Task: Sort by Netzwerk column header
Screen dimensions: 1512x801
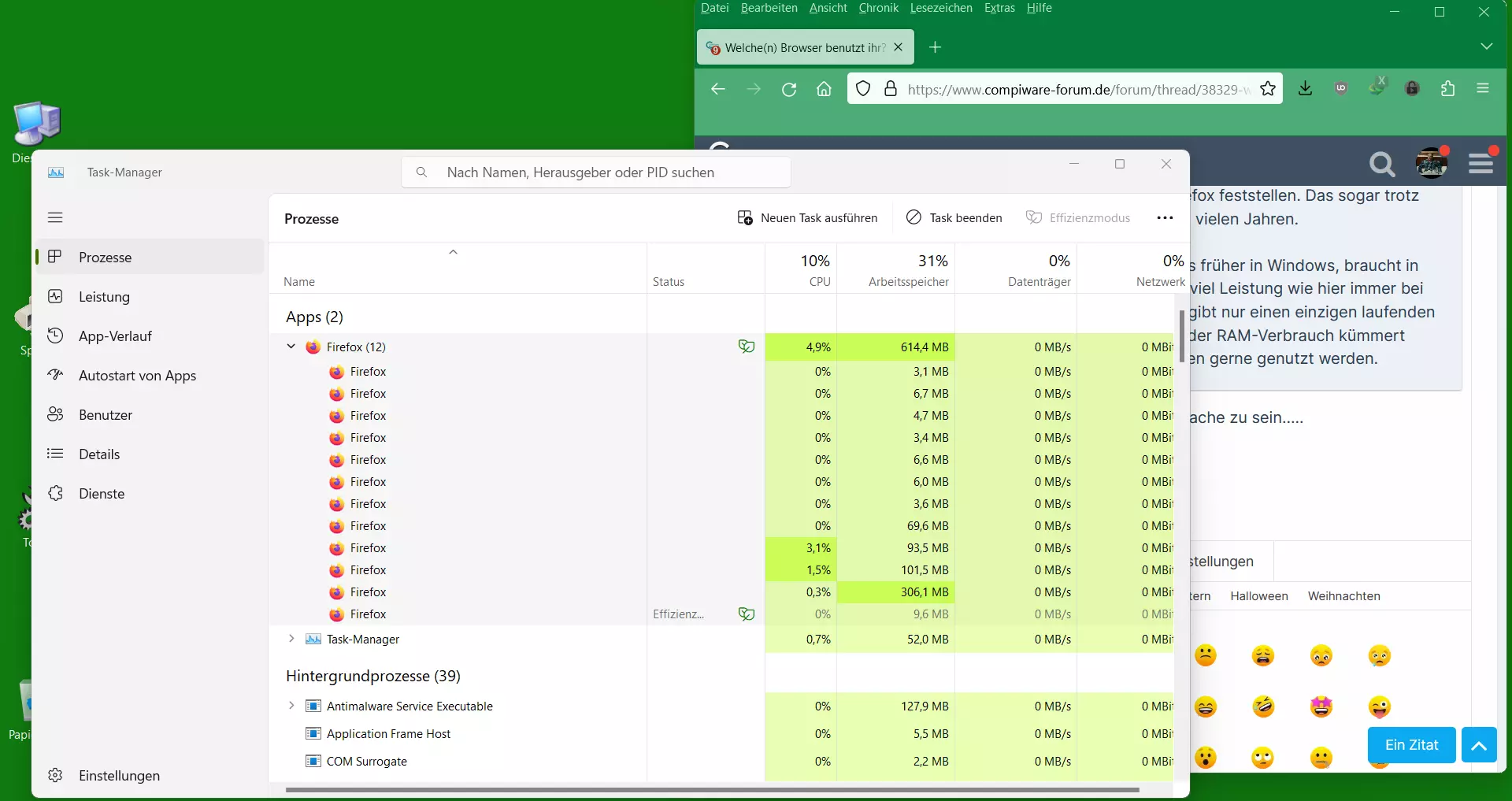Action: (1132, 269)
